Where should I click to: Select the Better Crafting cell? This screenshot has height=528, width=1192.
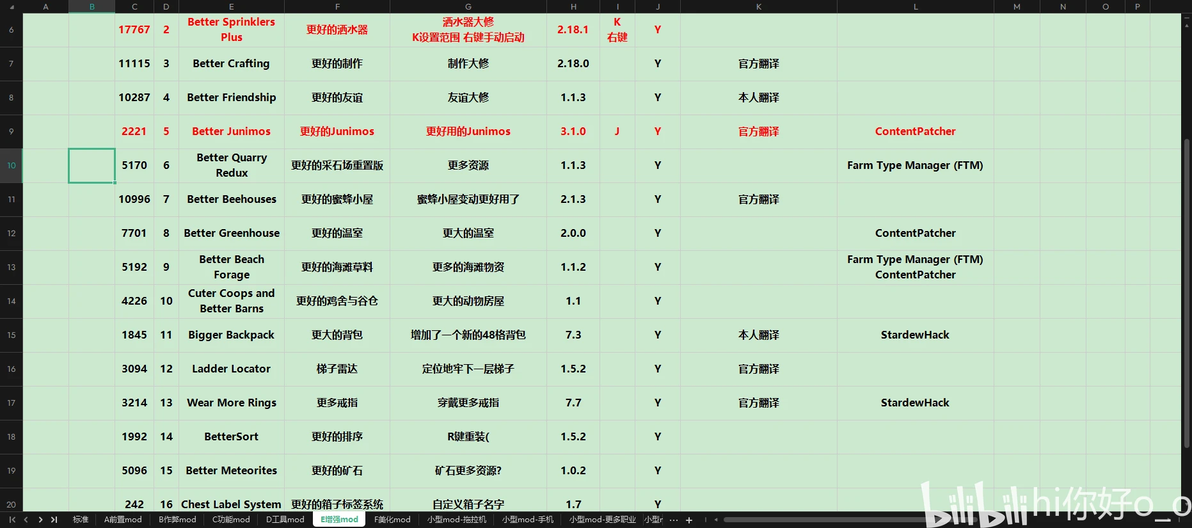point(231,64)
